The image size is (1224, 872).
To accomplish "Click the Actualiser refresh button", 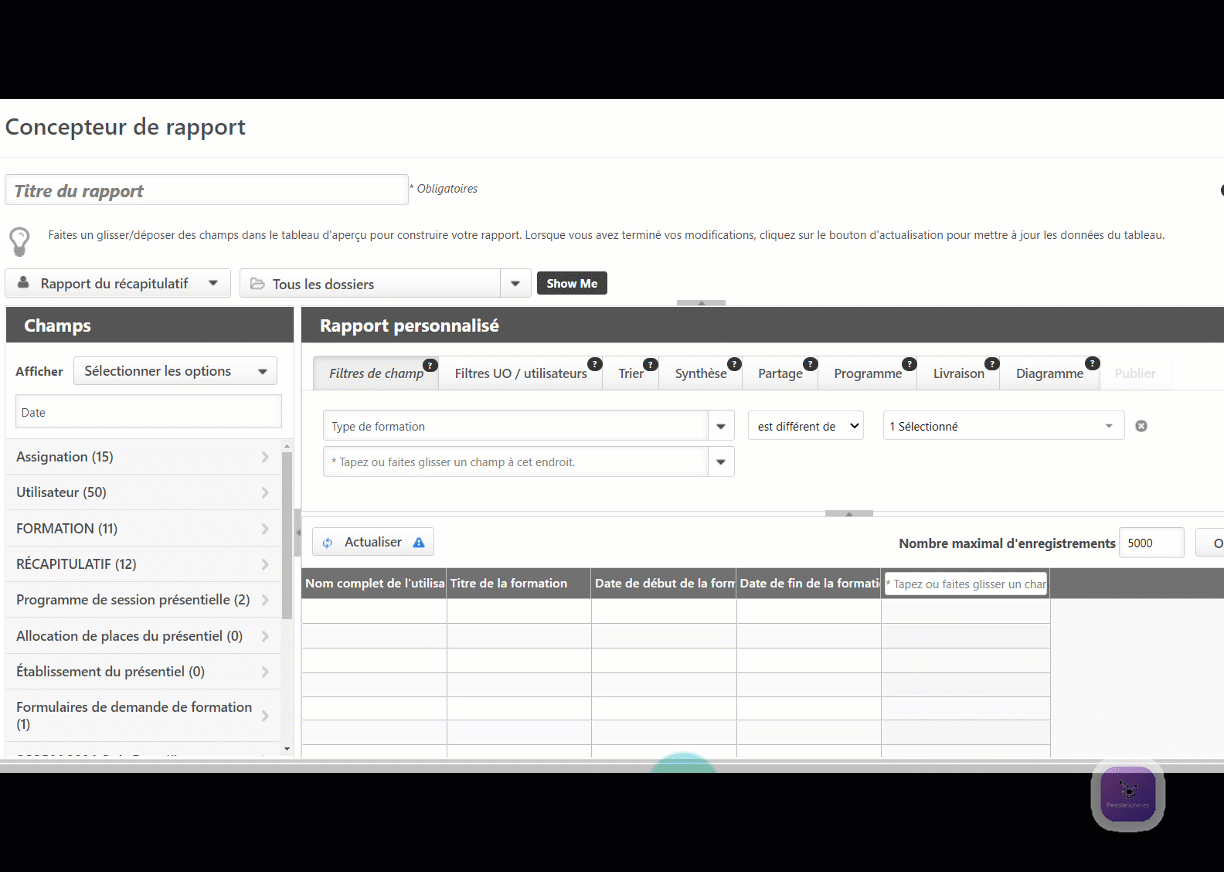I will click(x=373, y=542).
